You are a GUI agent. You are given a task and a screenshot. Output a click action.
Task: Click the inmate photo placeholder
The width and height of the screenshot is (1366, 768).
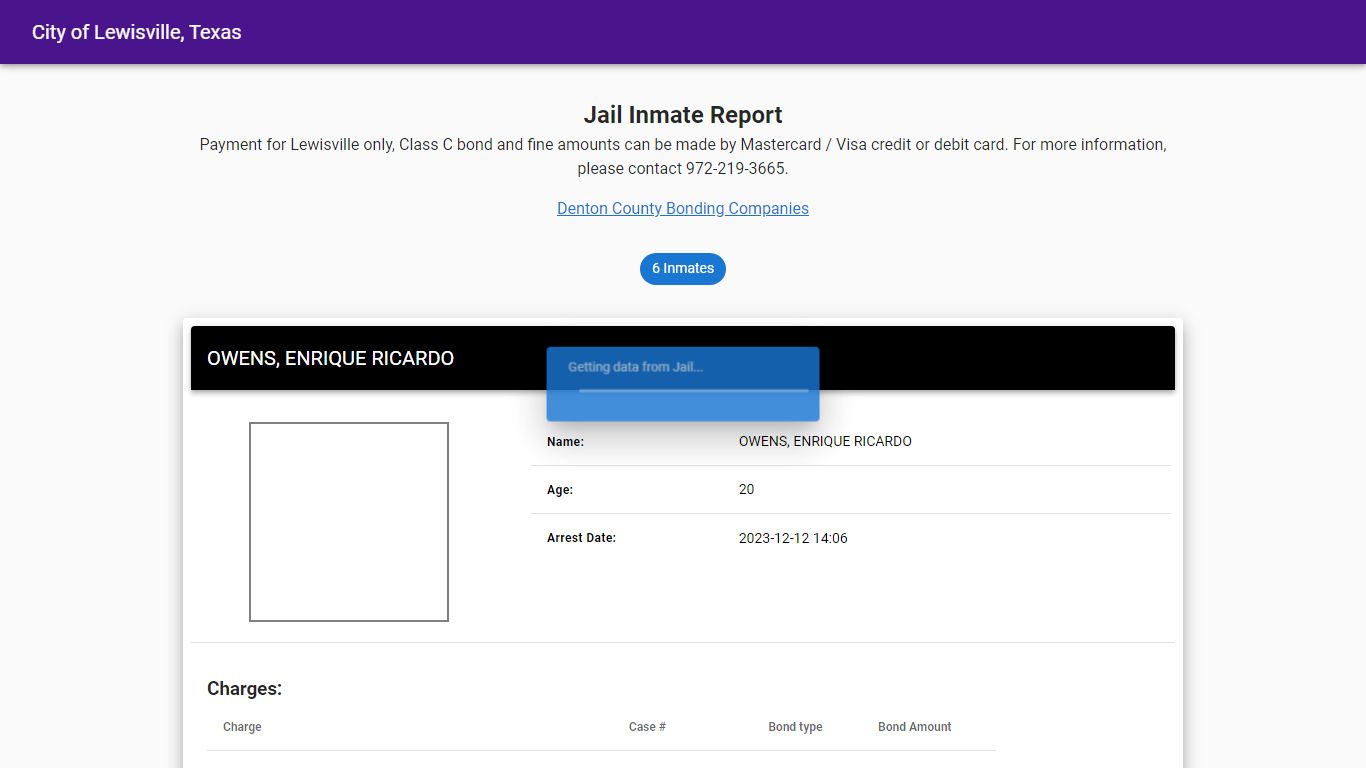(x=349, y=522)
